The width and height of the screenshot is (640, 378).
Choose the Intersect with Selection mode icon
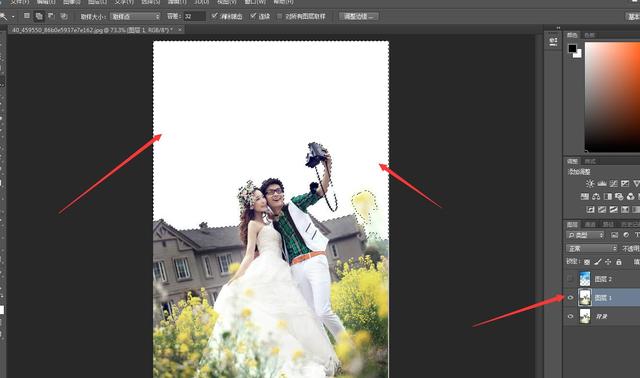pyautogui.click(x=64, y=16)
